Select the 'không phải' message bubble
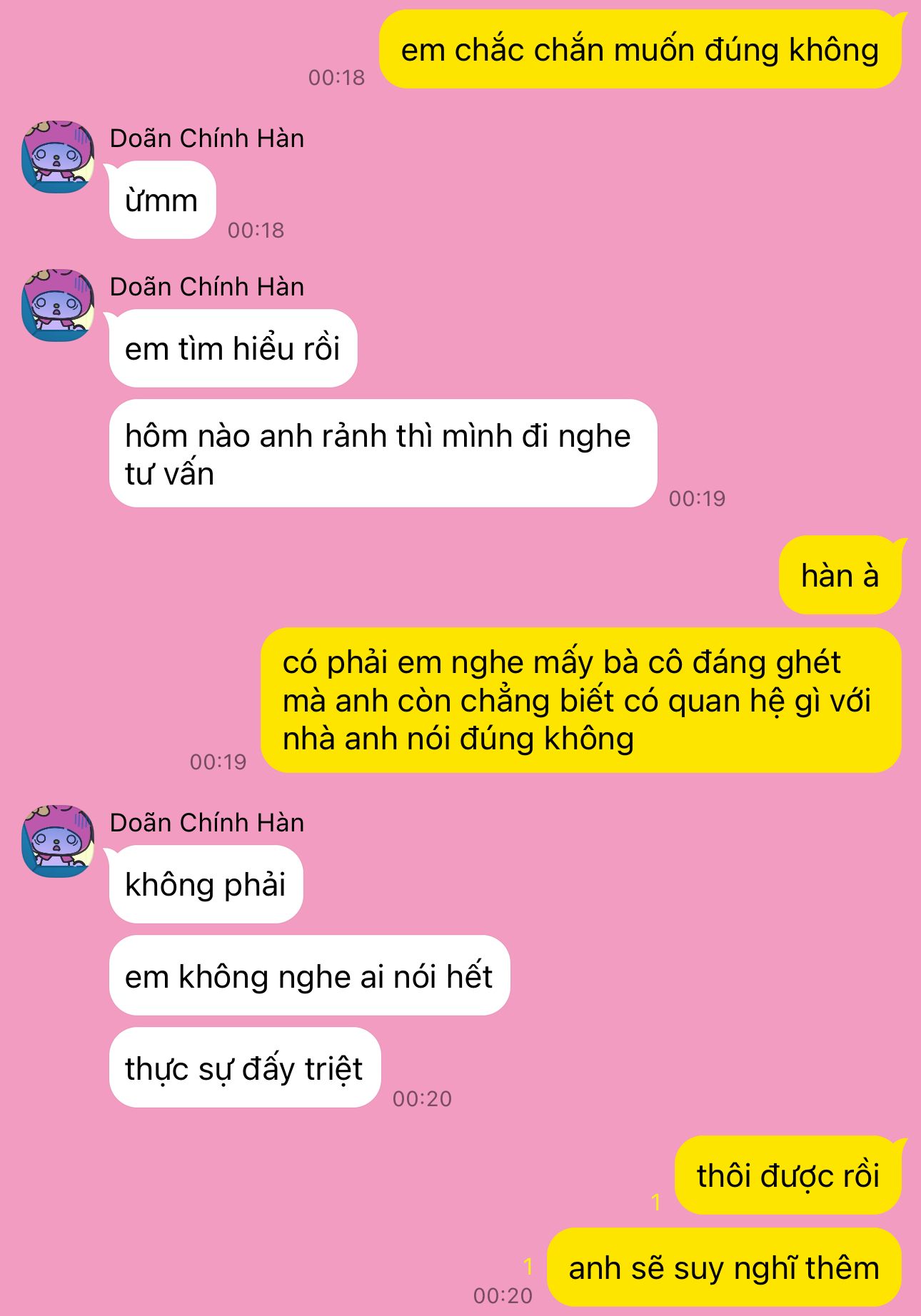The width and height of the screenshot is (921, 1316). (x=206, y=884)
